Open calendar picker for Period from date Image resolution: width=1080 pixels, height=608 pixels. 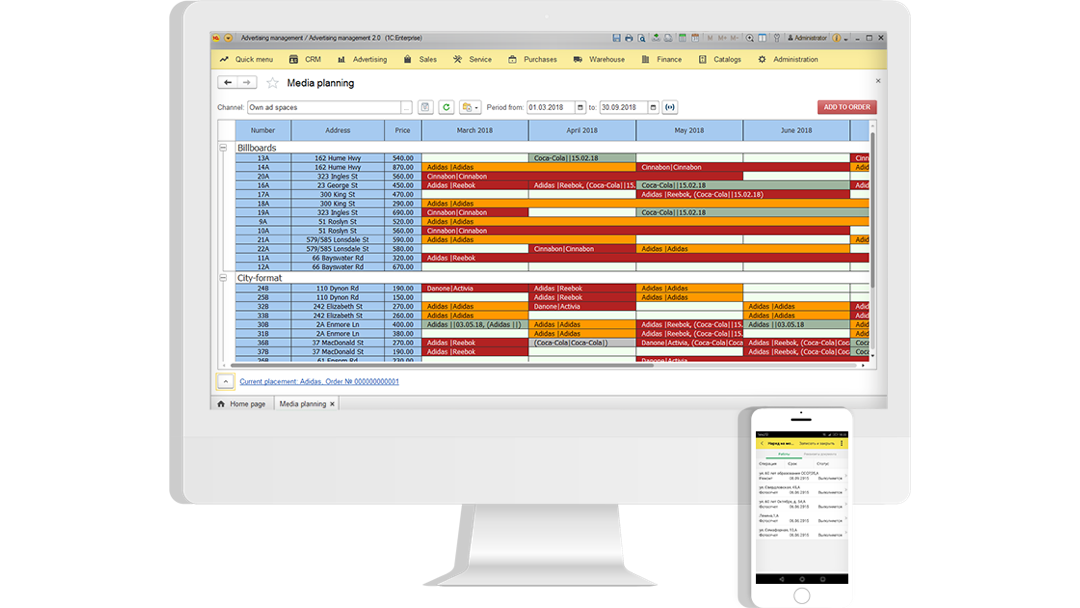coord(580,107)
